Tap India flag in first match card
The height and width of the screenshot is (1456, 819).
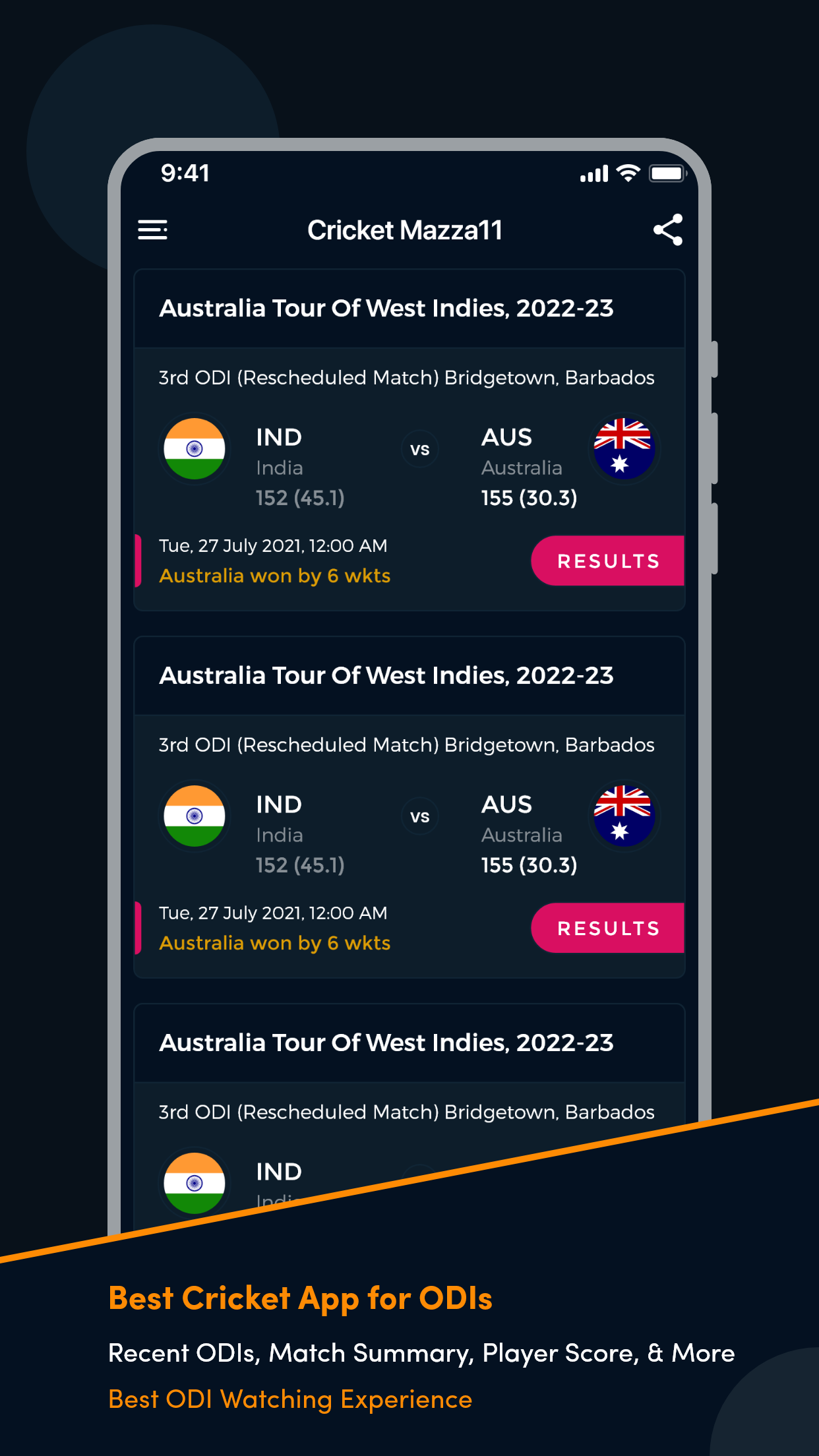coord(195,449)
